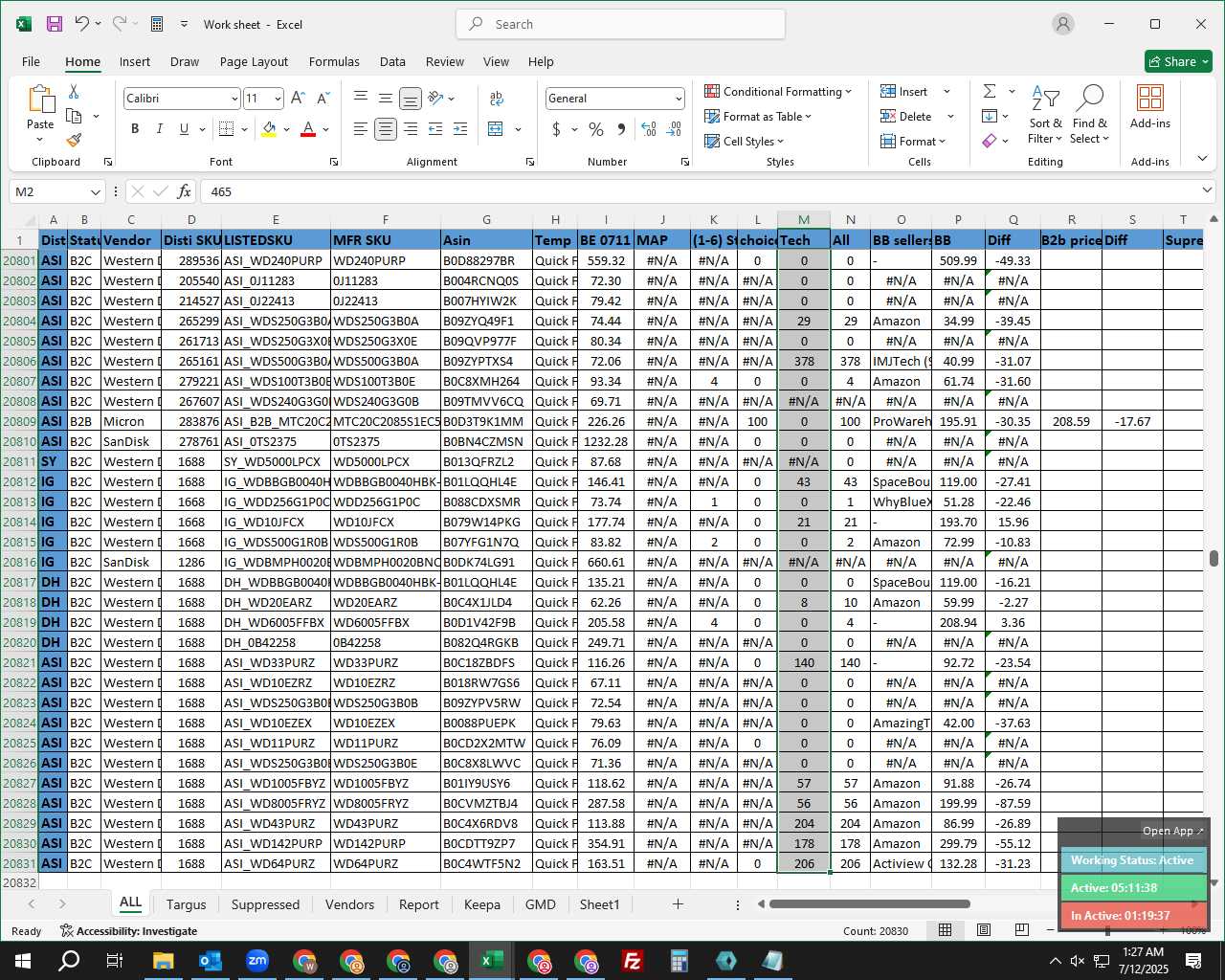Toggle Align Right button
The image size is (1225, 980).
(x=411, y=128)
